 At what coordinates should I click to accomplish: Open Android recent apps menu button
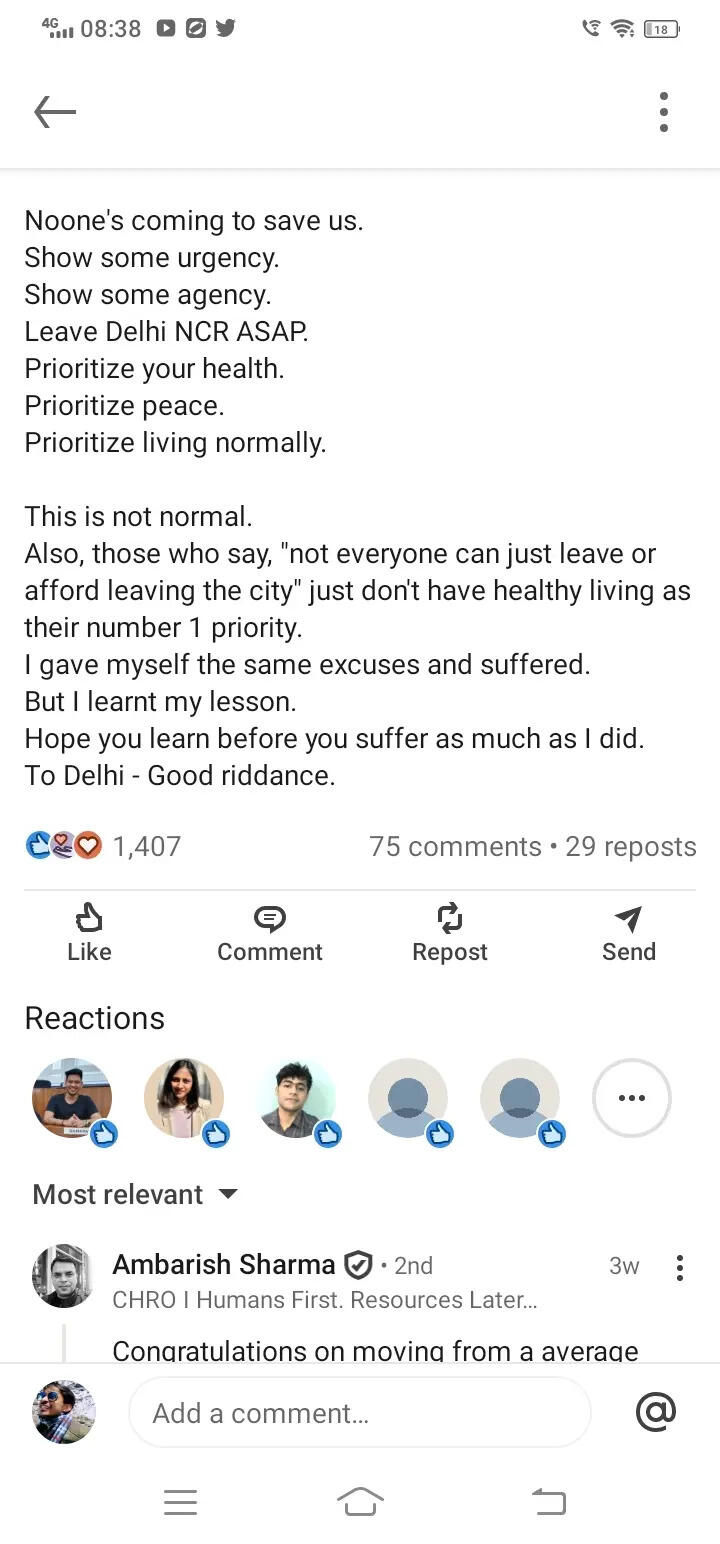point(180,1502)
